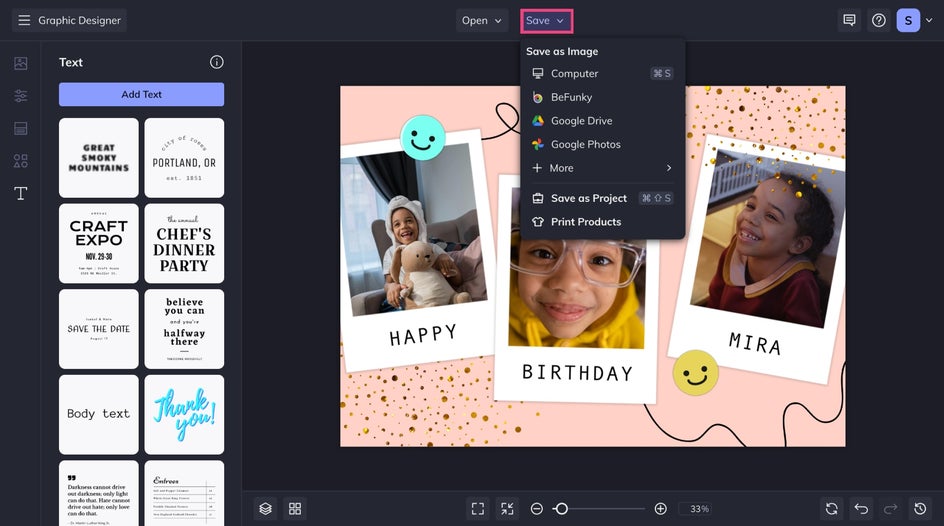The width and height of the screenshot is (944, 526).
Task: Click the undo arrow icon
Action: coord(862,509)
